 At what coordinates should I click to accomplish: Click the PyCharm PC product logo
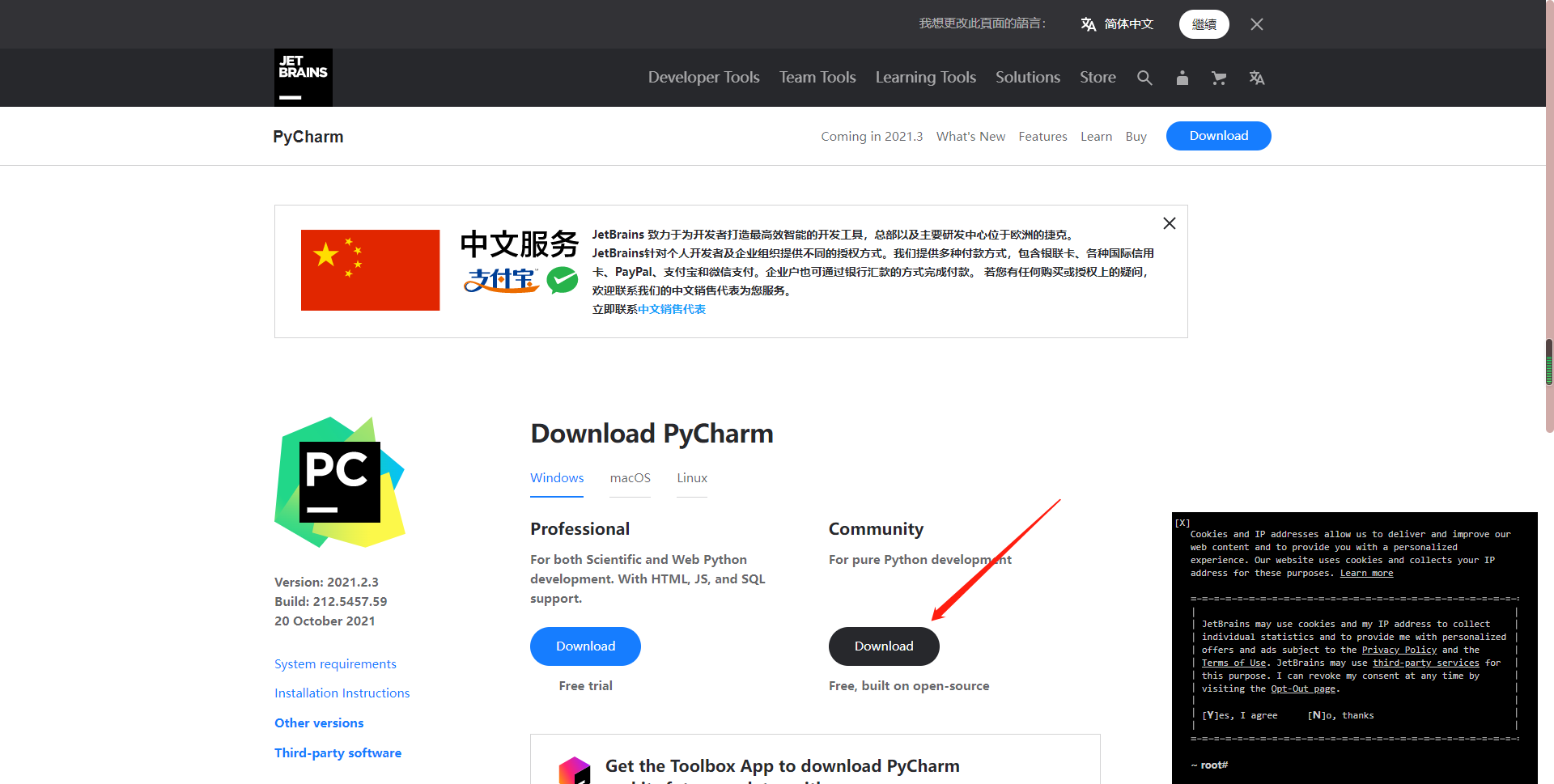click(x=340, y=482)
